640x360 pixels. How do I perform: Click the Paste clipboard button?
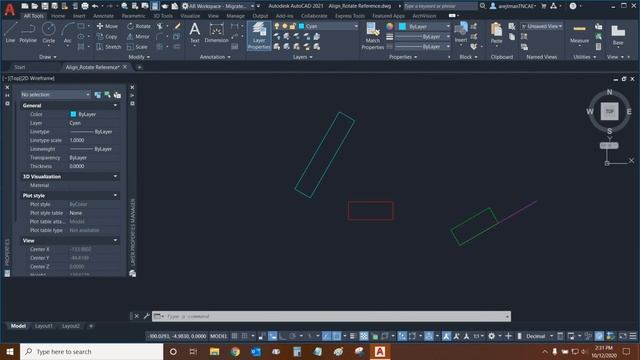[x=496, y=33]
